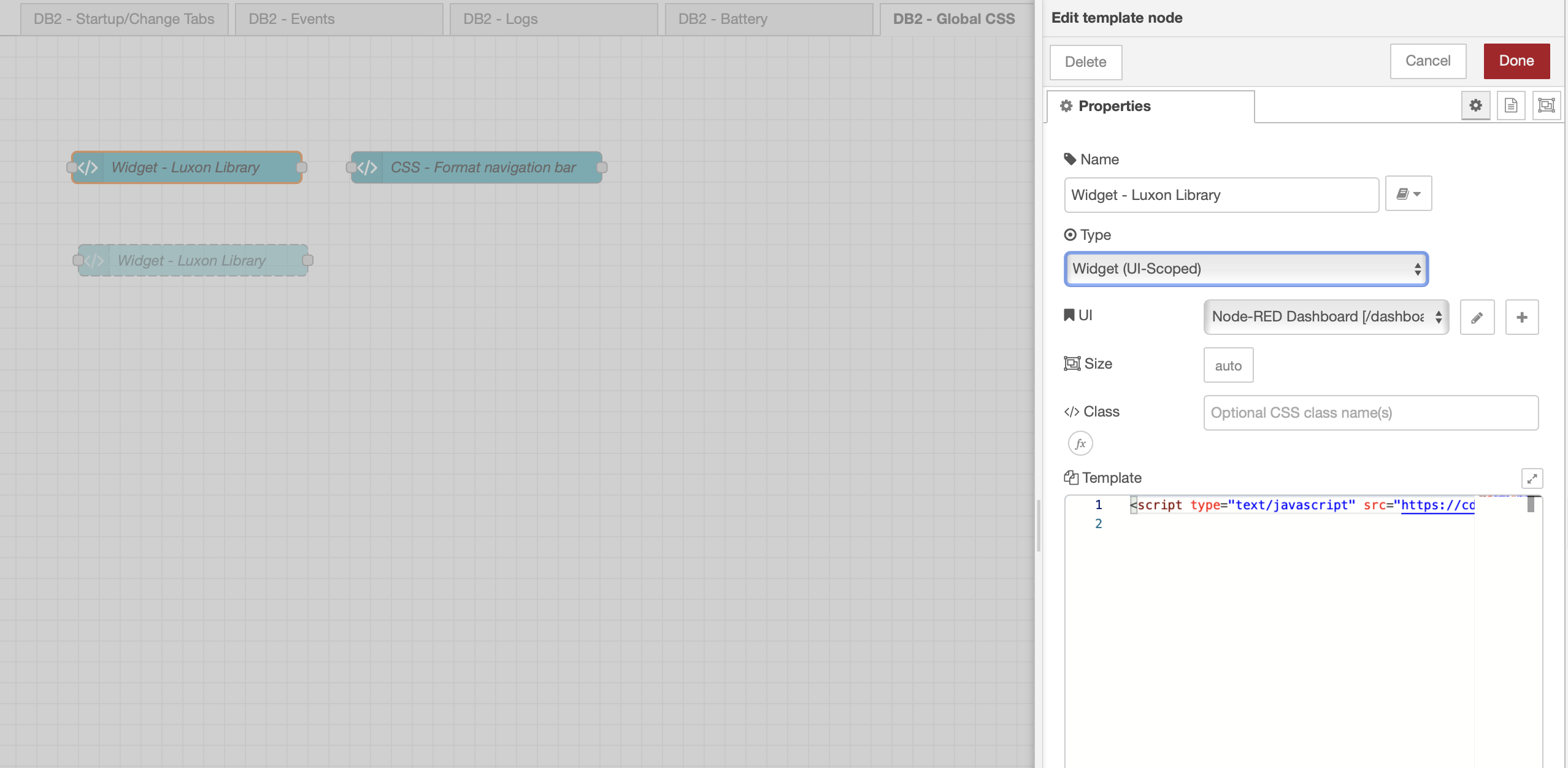Click the Class name input field
The image size is (1568, 768).
point(1370,413)
